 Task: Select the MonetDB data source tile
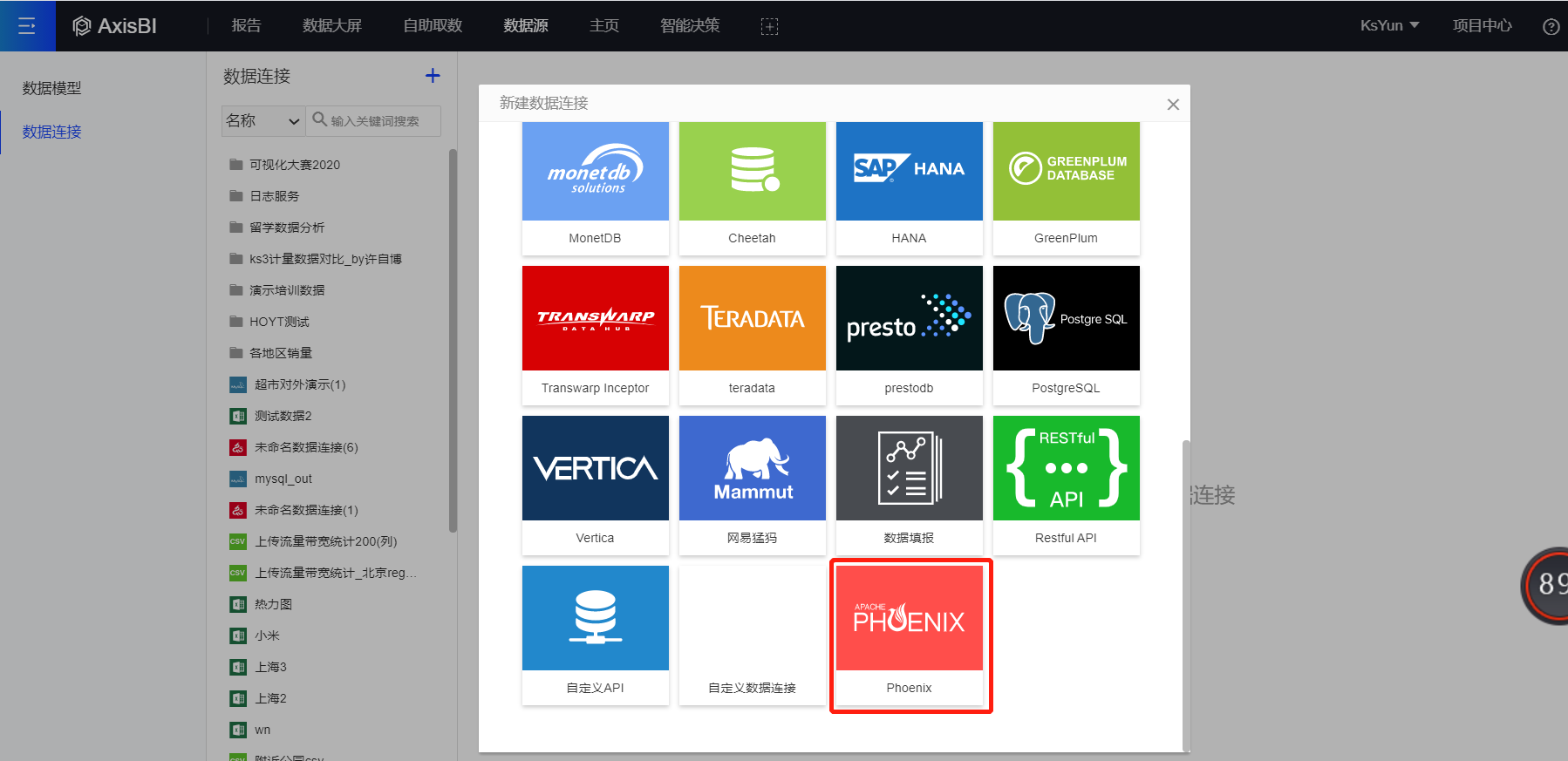[x=595, y=187]
